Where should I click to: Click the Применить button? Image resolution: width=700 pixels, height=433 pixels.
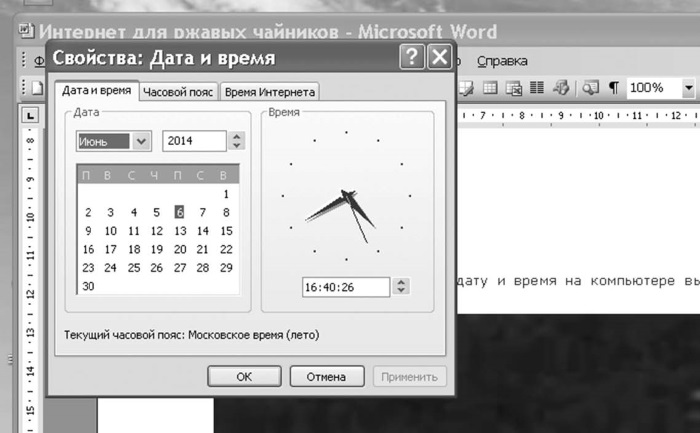coord(409,377)
